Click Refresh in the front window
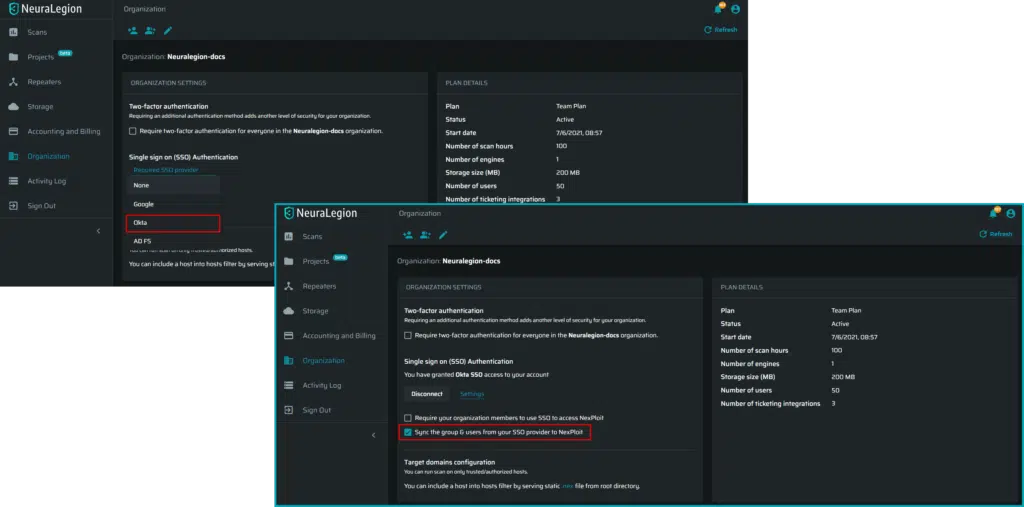The image size is (1024, 507). point(996,234)
